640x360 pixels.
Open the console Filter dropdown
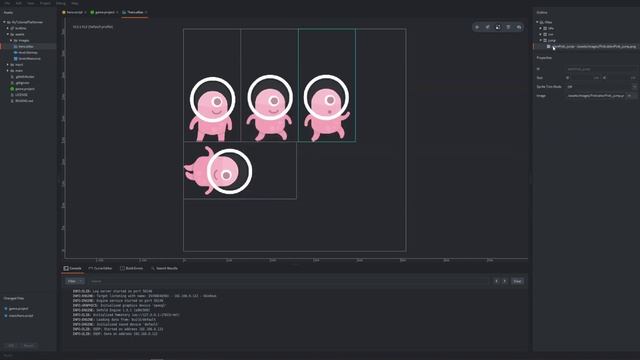click(x=74, y=281)
